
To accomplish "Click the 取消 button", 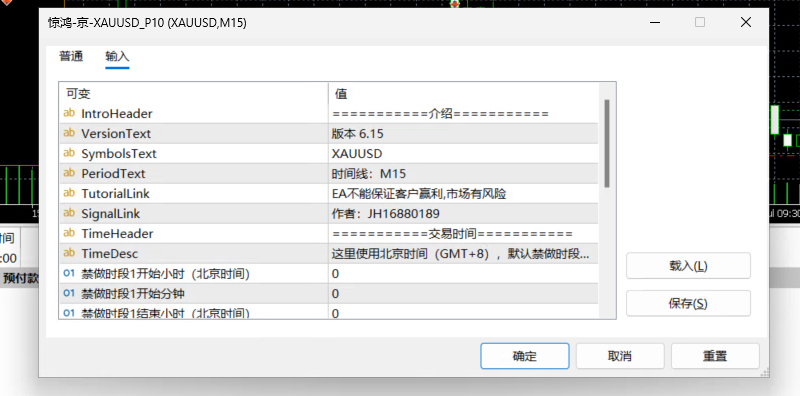I will pos(620,356).
